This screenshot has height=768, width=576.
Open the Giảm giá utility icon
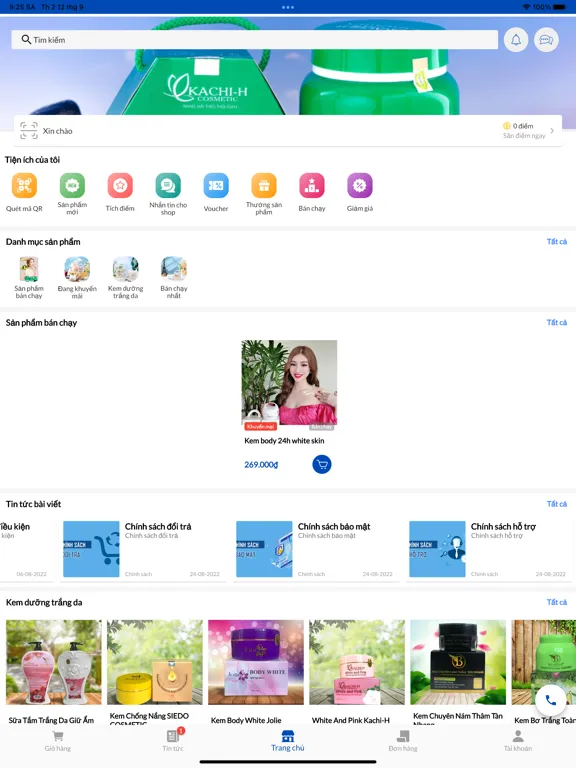(360, 186)
